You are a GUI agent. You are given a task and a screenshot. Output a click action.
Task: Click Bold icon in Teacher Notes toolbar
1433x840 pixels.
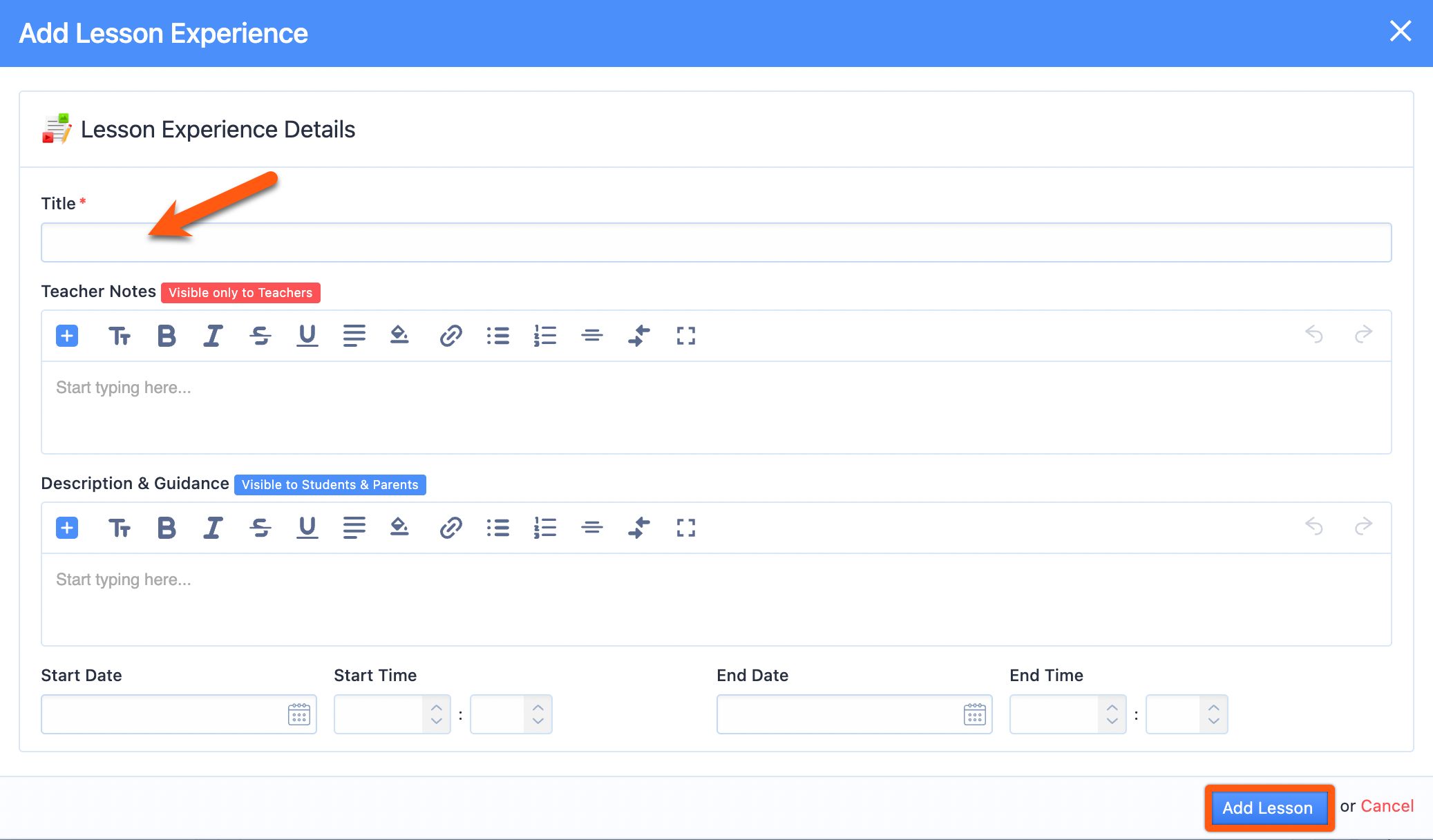pos(167,336)
